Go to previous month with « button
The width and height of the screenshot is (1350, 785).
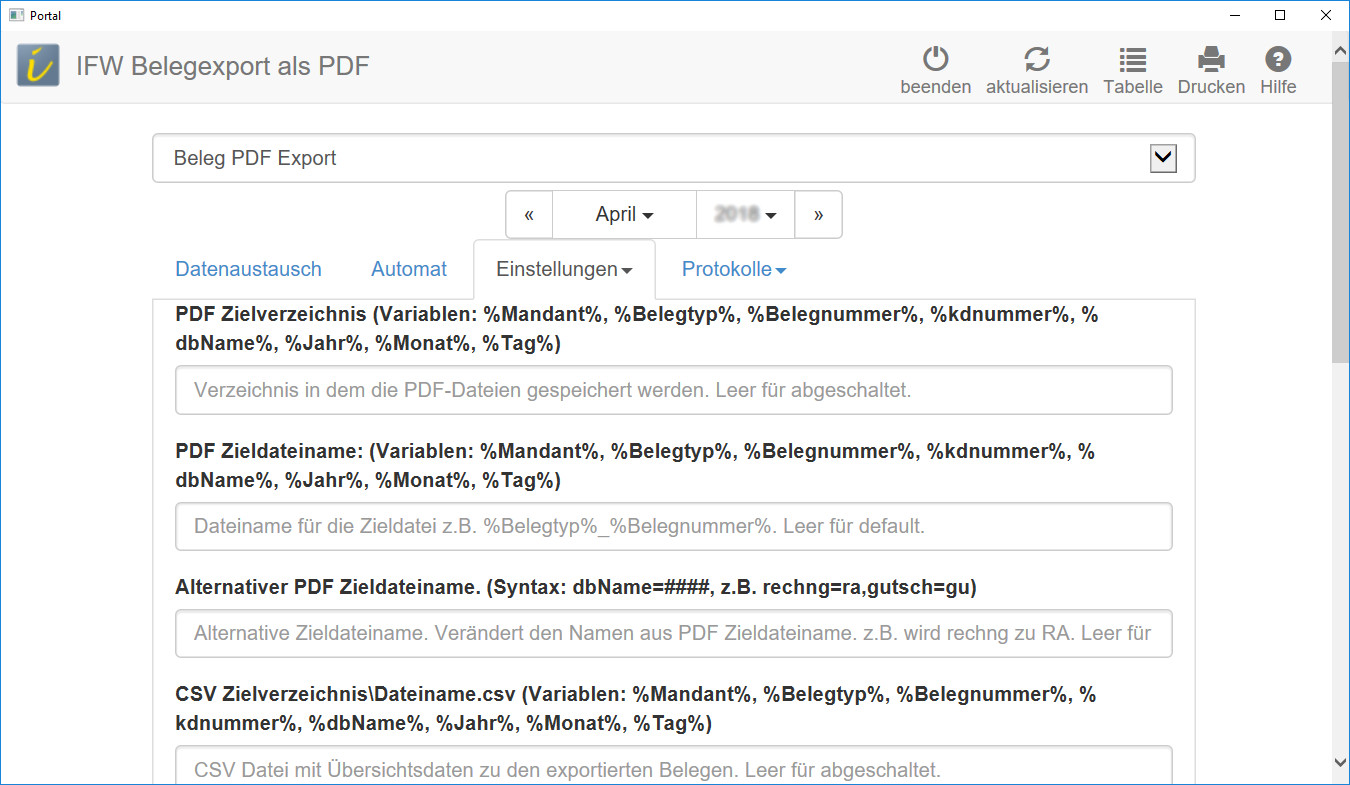(529, 215)
